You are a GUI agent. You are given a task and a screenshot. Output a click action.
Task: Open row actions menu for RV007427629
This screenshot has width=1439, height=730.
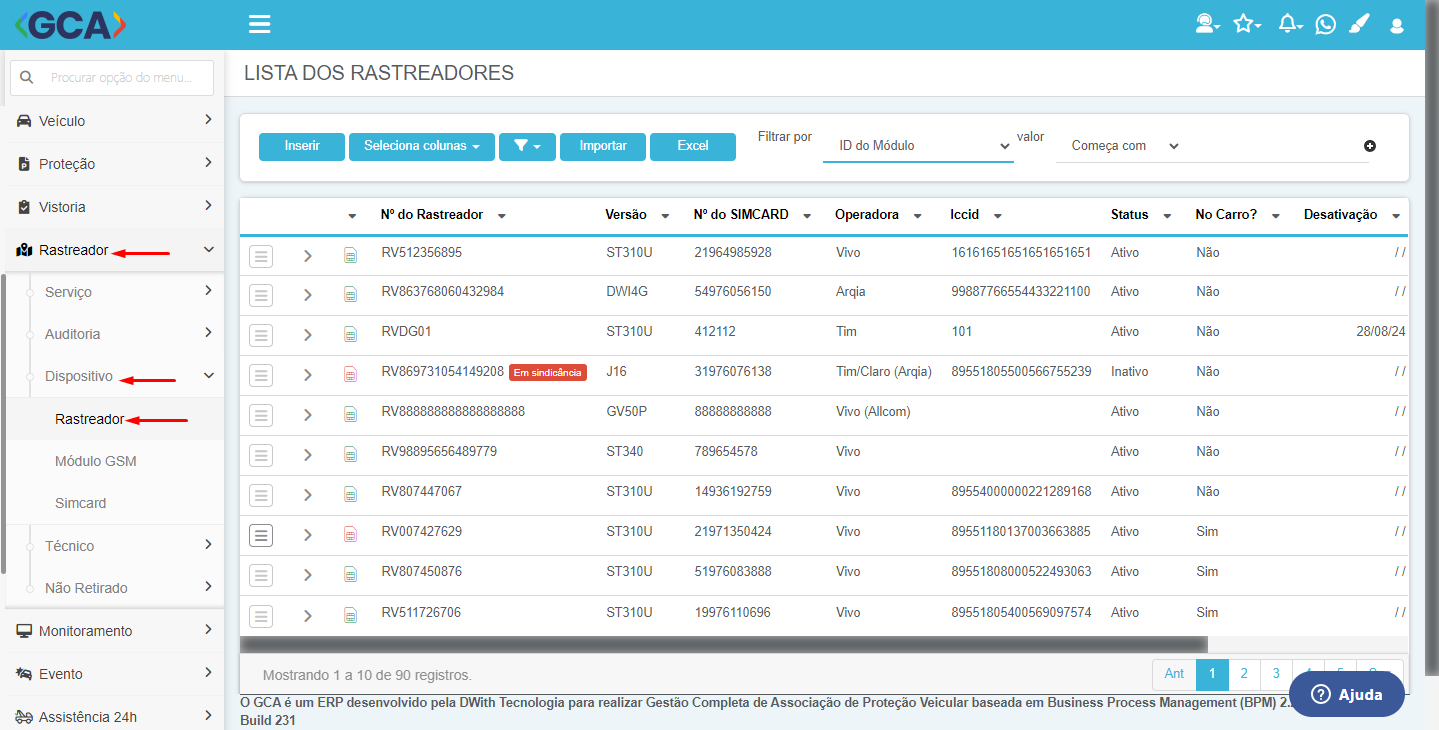tap(261, 535)
